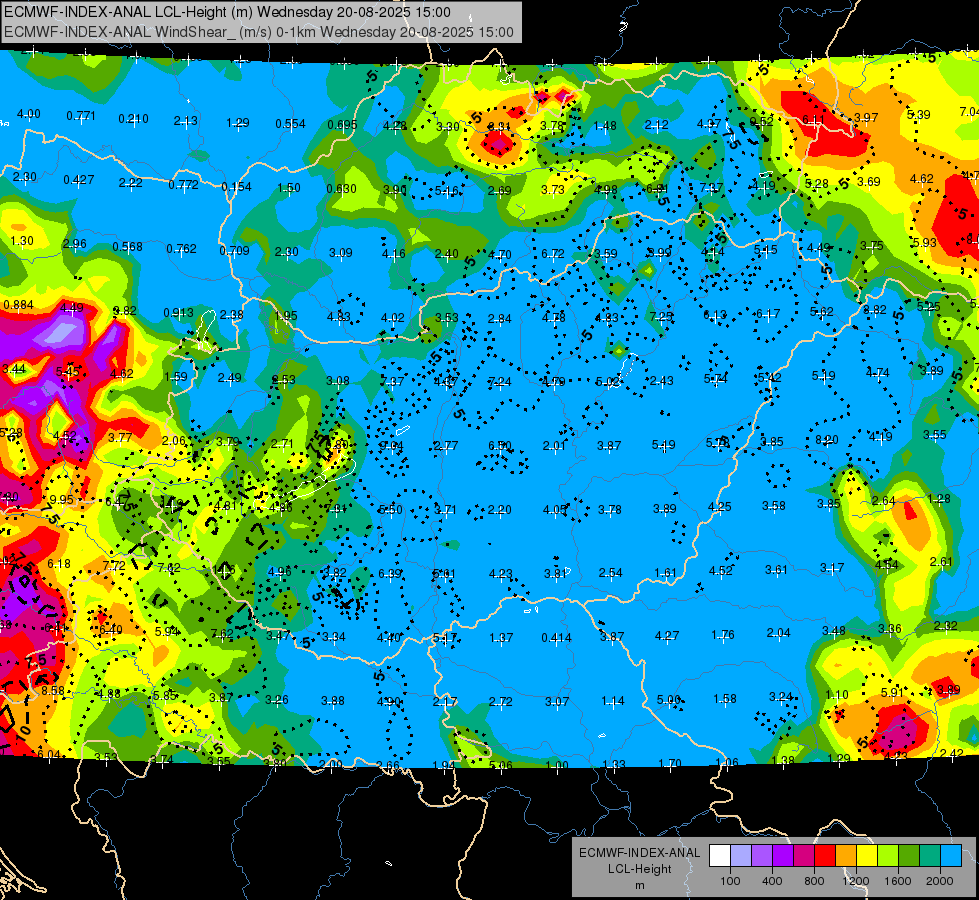Click the wind shear value '0.772'
The image size is (979, 900).
184,184
